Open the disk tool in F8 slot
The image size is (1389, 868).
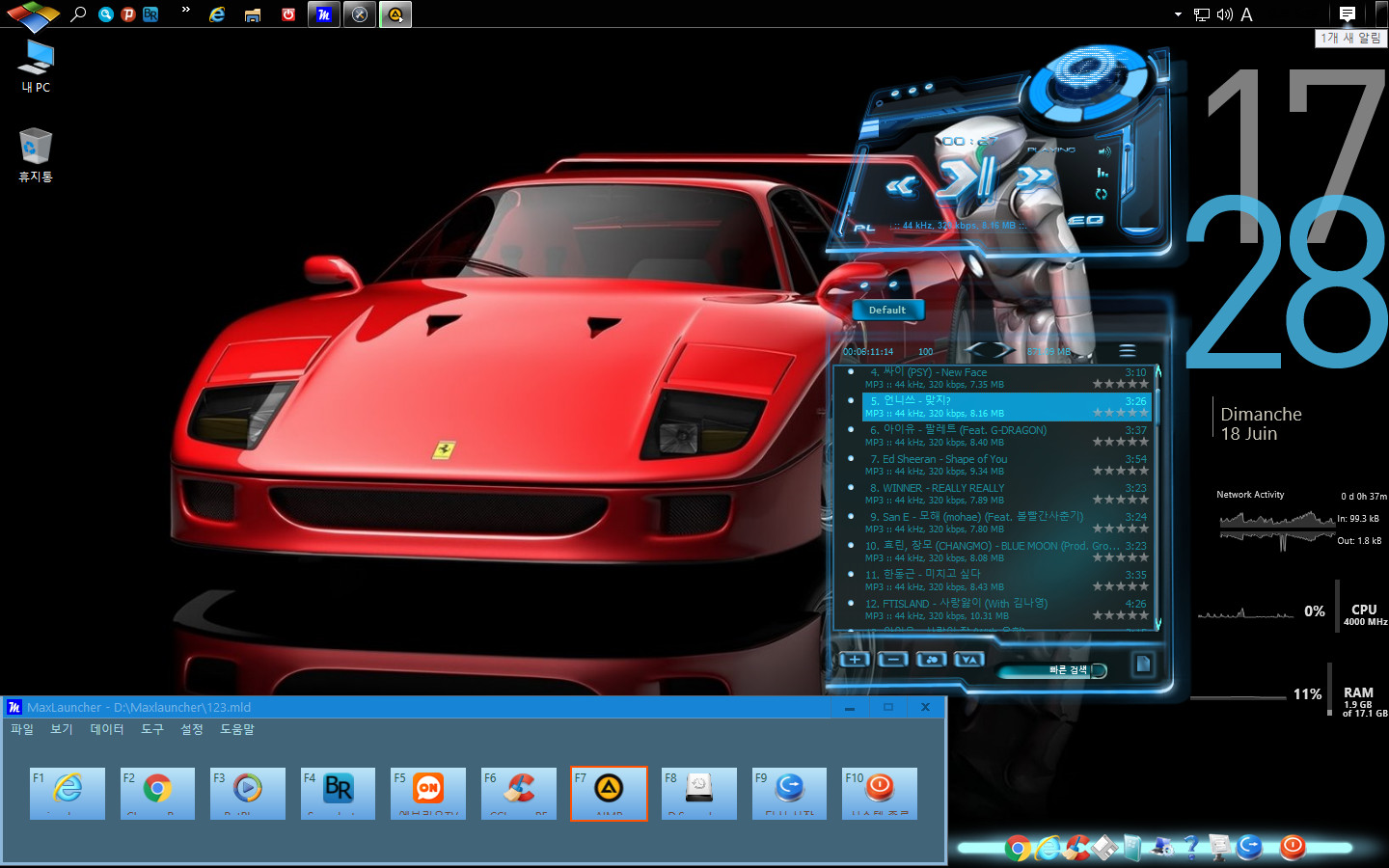(699, 793)
